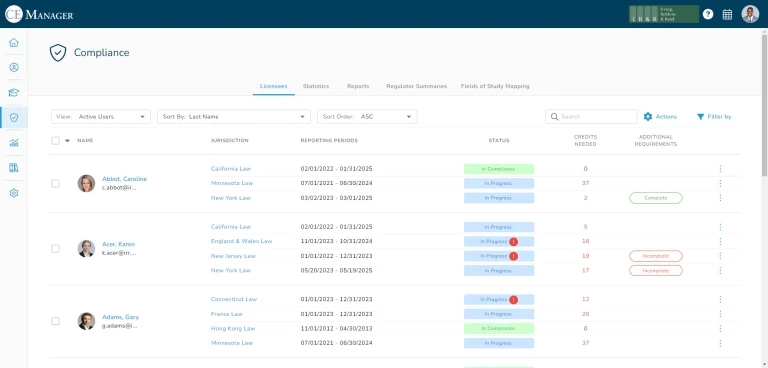Click alert icon on New Jersey status
Screen dimensions: 768x368
pos(513,256)
